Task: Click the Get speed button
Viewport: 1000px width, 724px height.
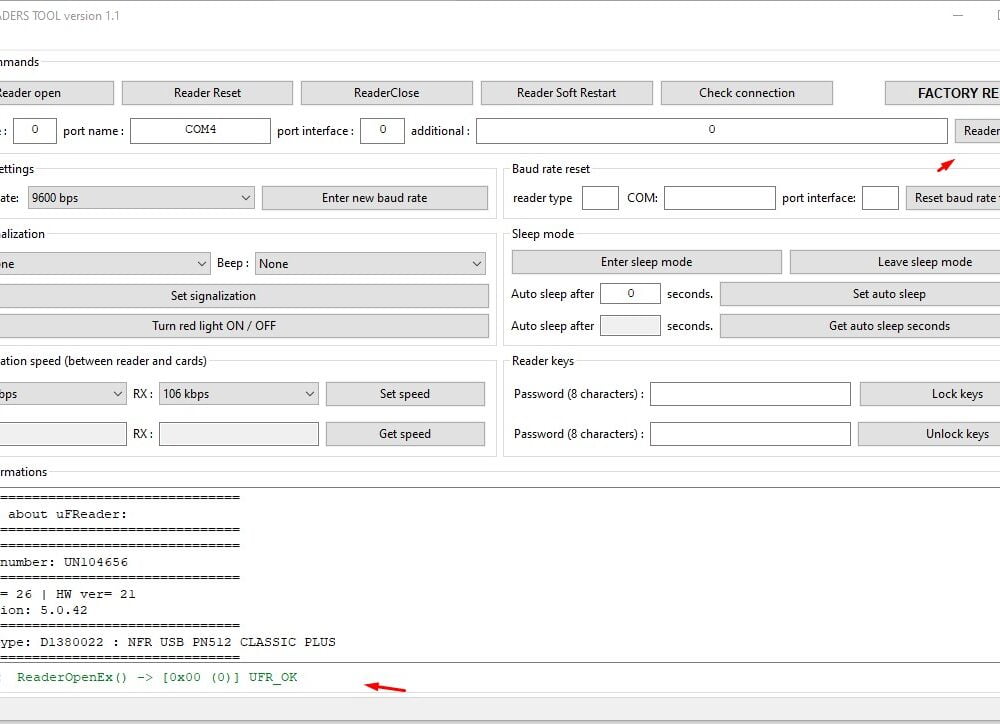Action: (405, 434)
